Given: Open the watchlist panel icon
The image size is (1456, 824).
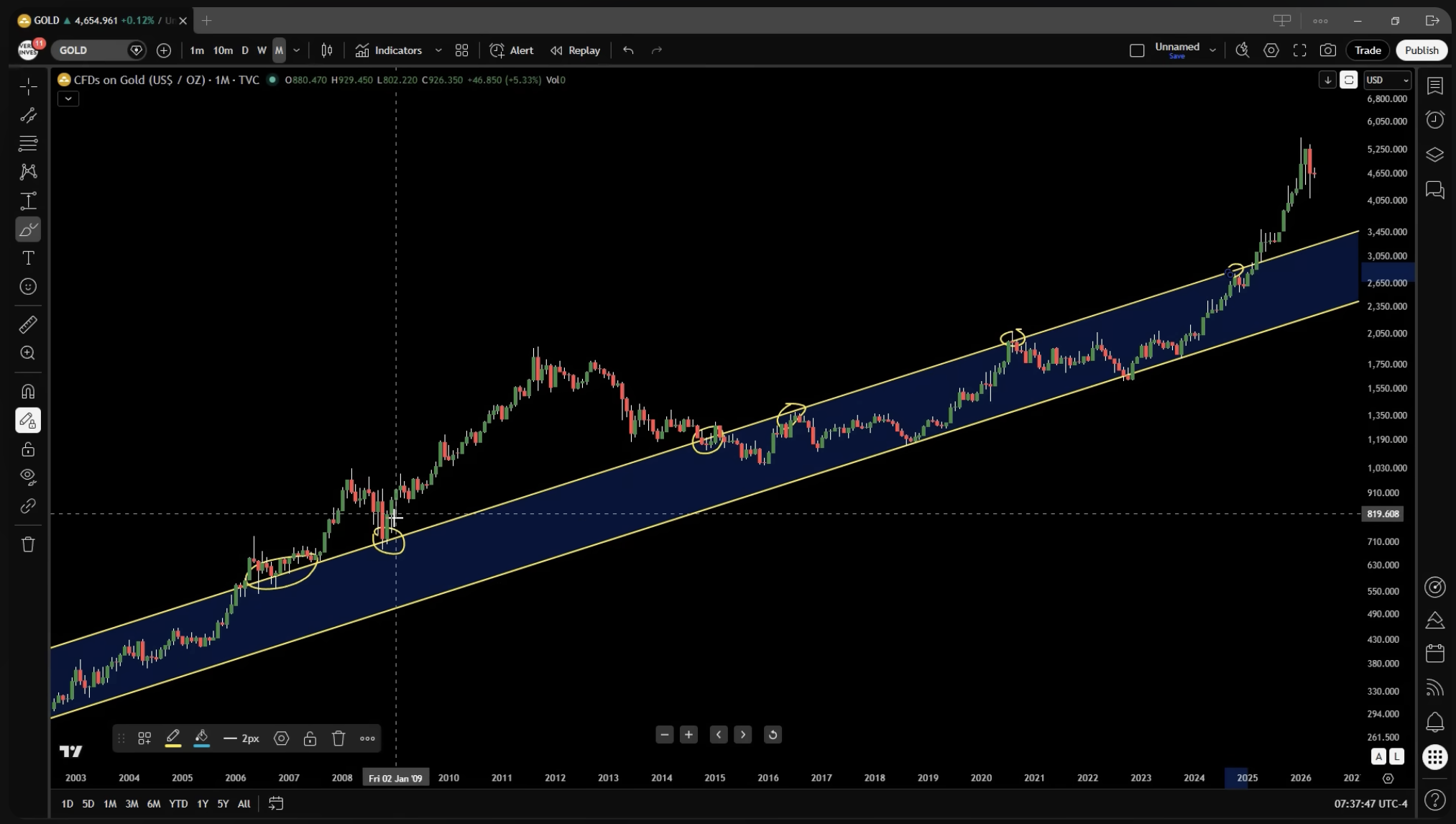Looking at the screenshot, I should (1434, 86).
